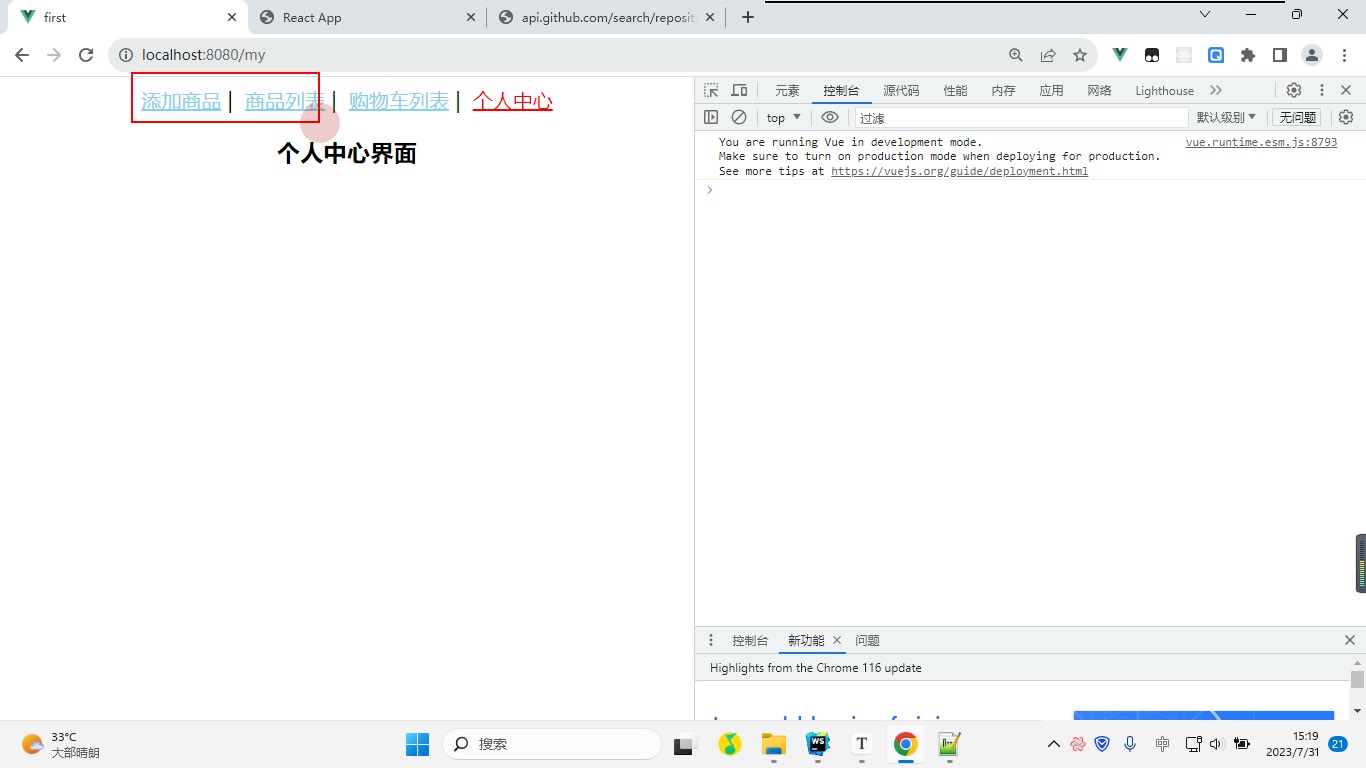
Task: Click the console 过滤 filter field
Action: click(1020, 117)
